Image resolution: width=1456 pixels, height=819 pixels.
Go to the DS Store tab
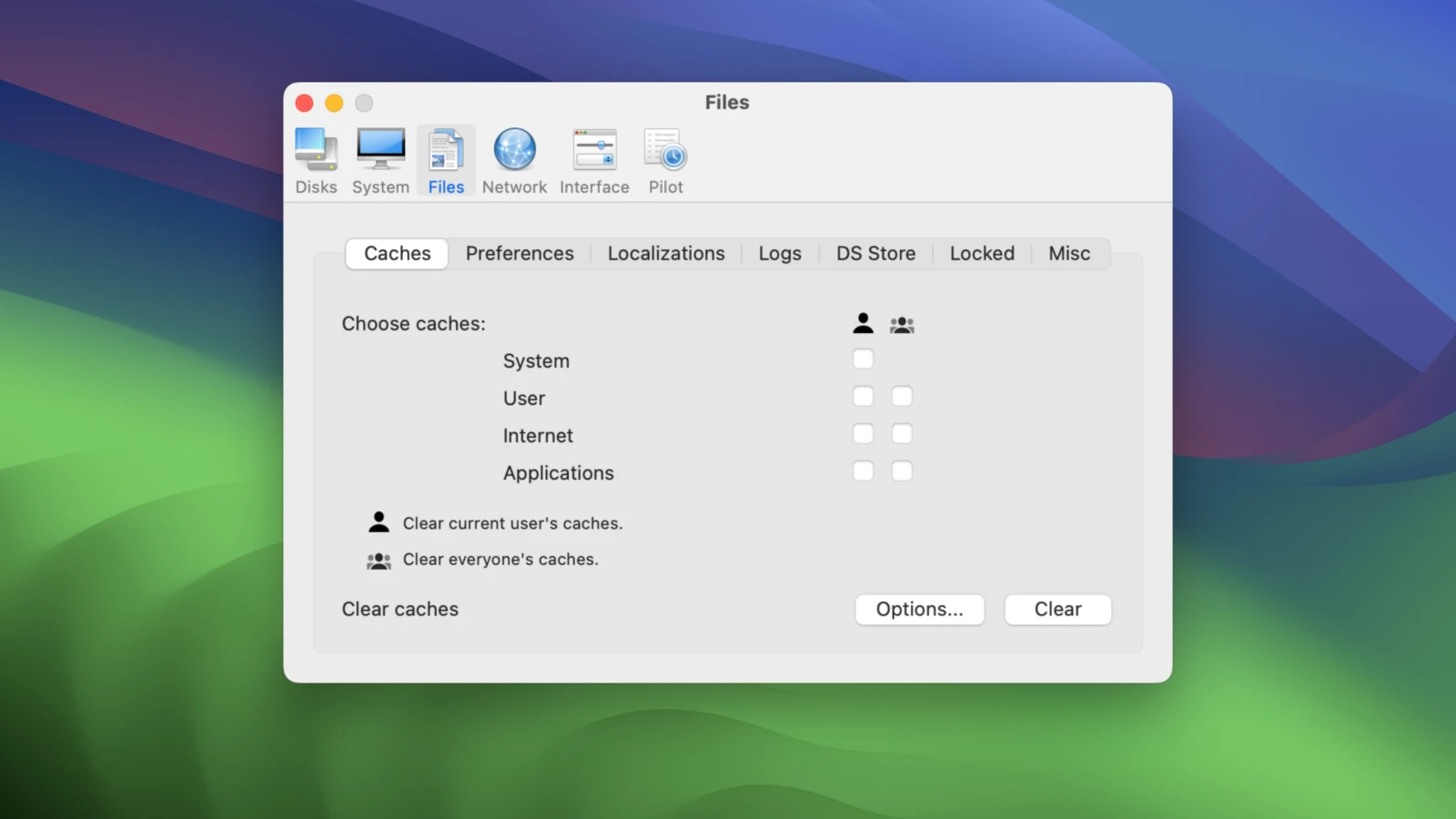pos(875,254)
